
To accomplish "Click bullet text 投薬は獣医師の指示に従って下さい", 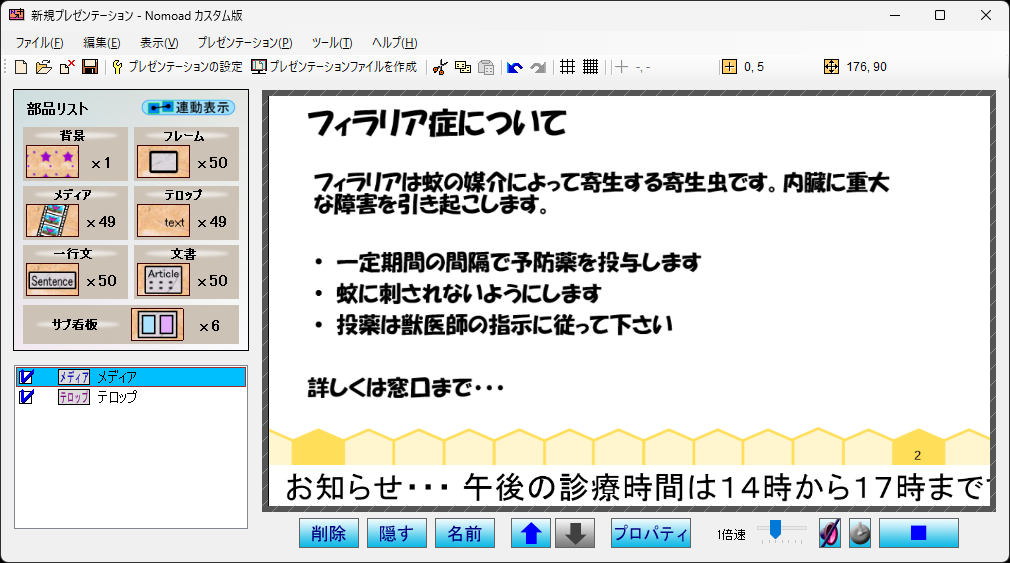I will click(504, 325).
